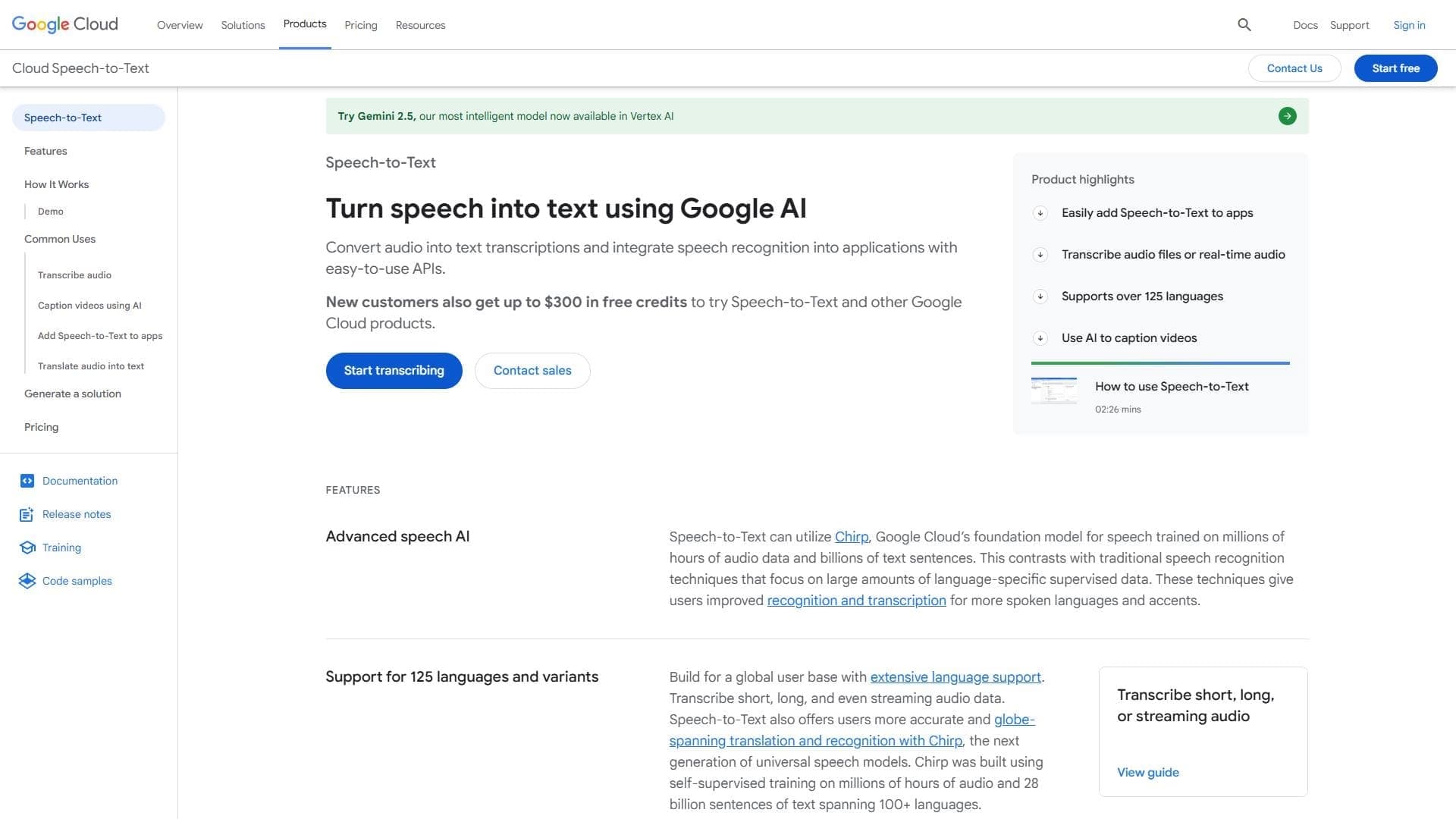Open Generate a solution in sidebar

coord(73,394)
